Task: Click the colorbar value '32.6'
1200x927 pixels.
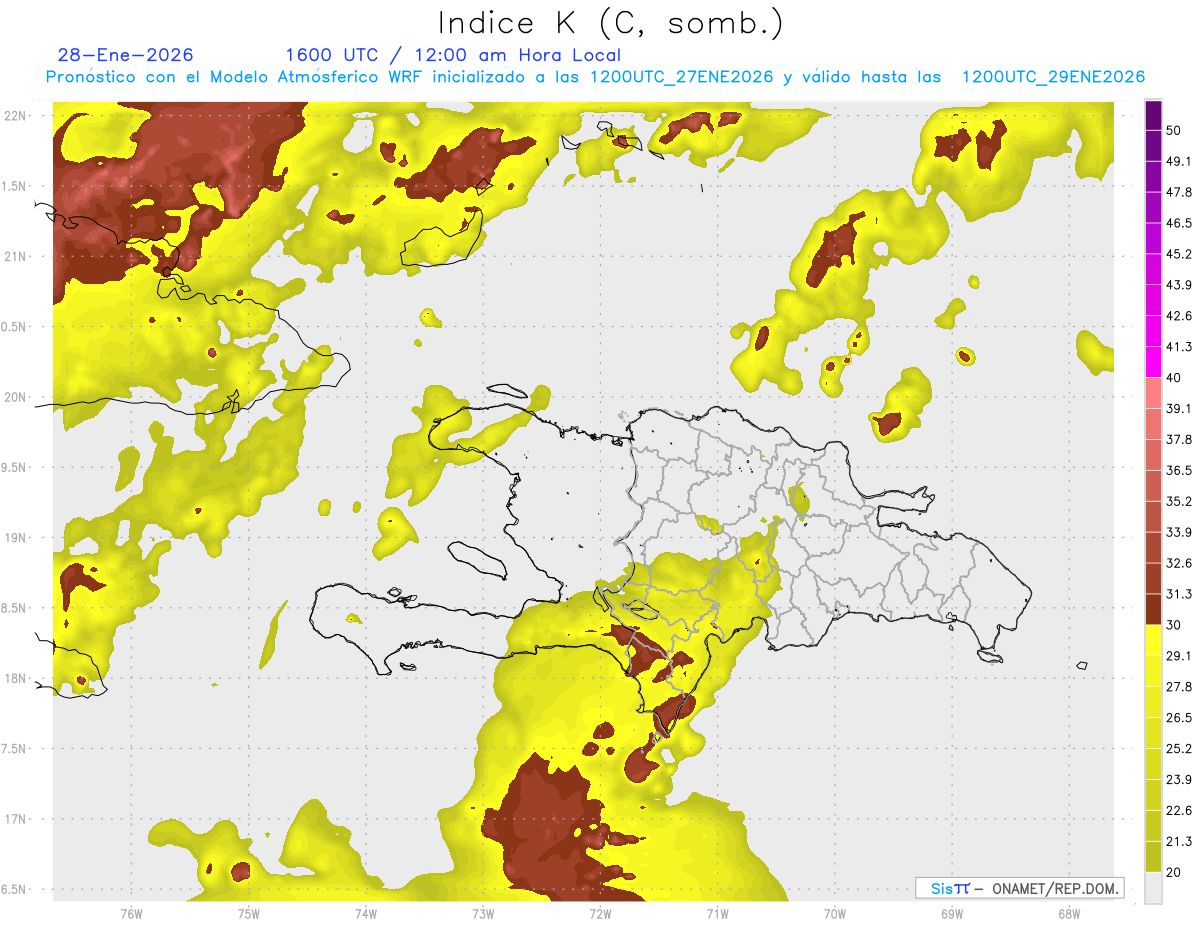Action: [1179, 563]
